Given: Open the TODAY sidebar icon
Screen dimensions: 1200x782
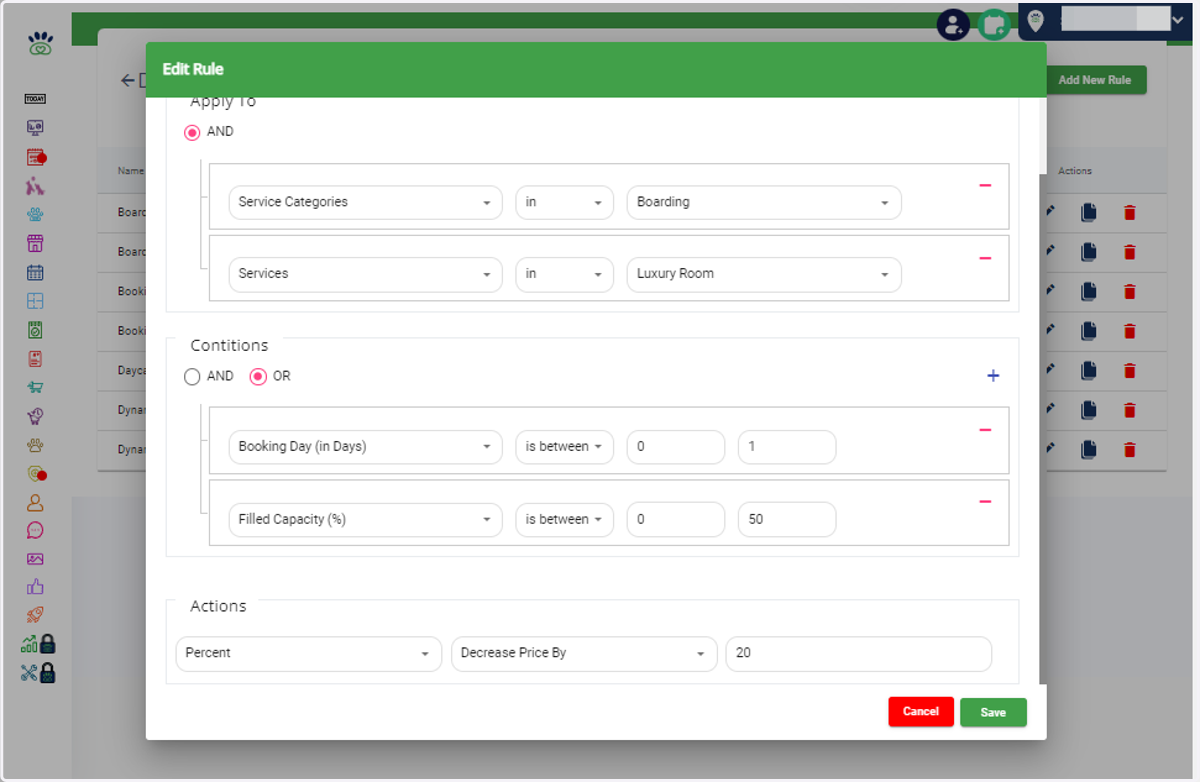Looking at the screenshot, I should tap(35, 99).
